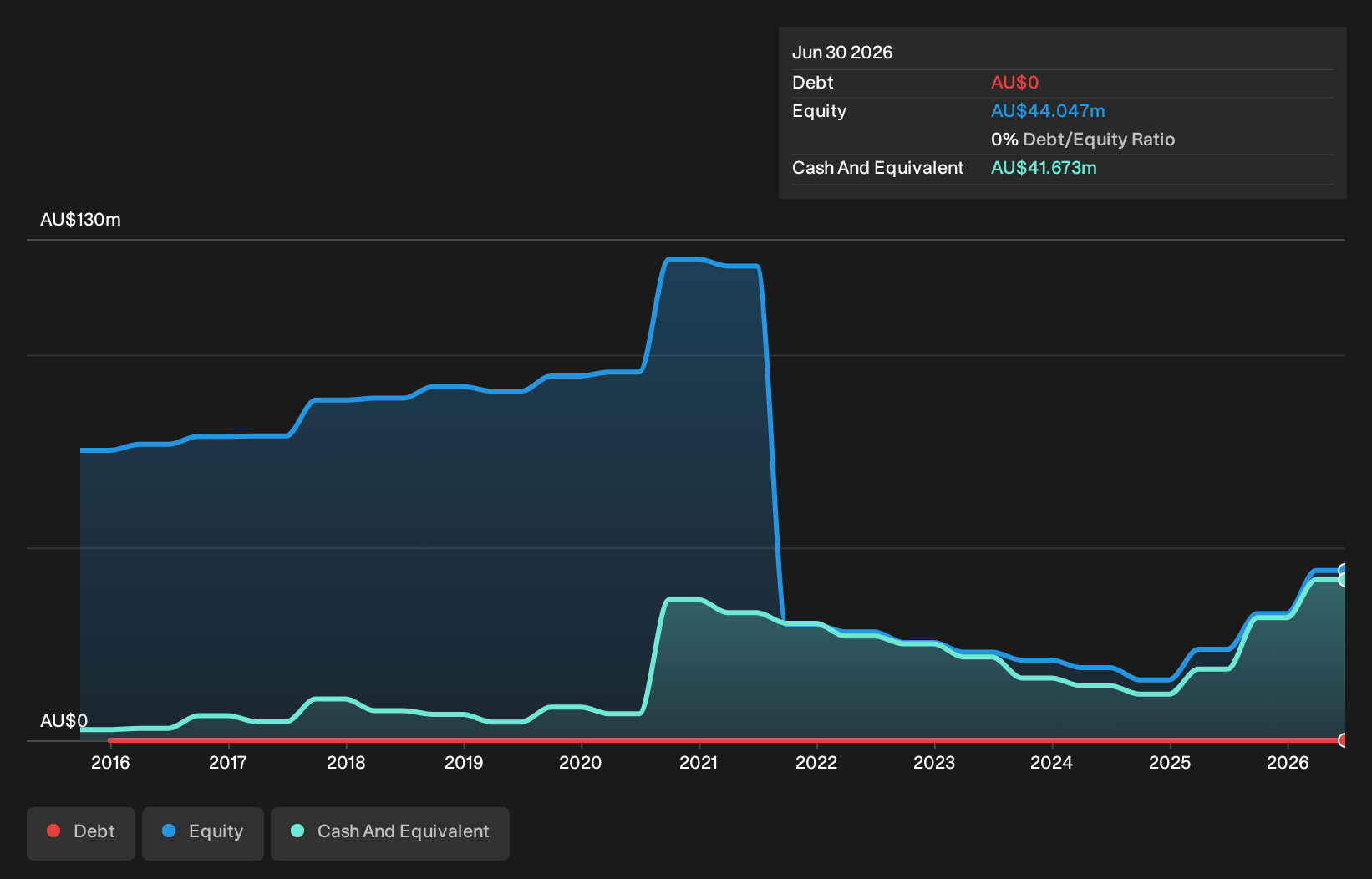This screenshot has height=879, width=1372.
Task: Toggle the Debt series legend button
Action: (x=81, y=833)
